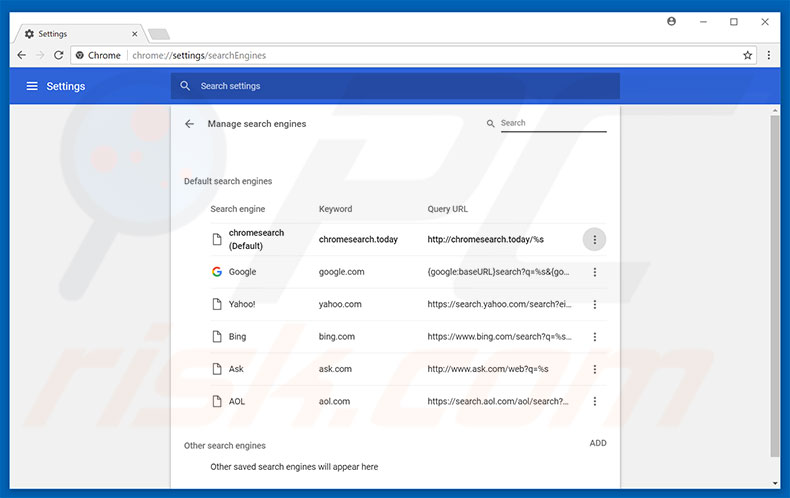Open more actions menu for AOL
The image size is (790, 498).
coord(595,401)
